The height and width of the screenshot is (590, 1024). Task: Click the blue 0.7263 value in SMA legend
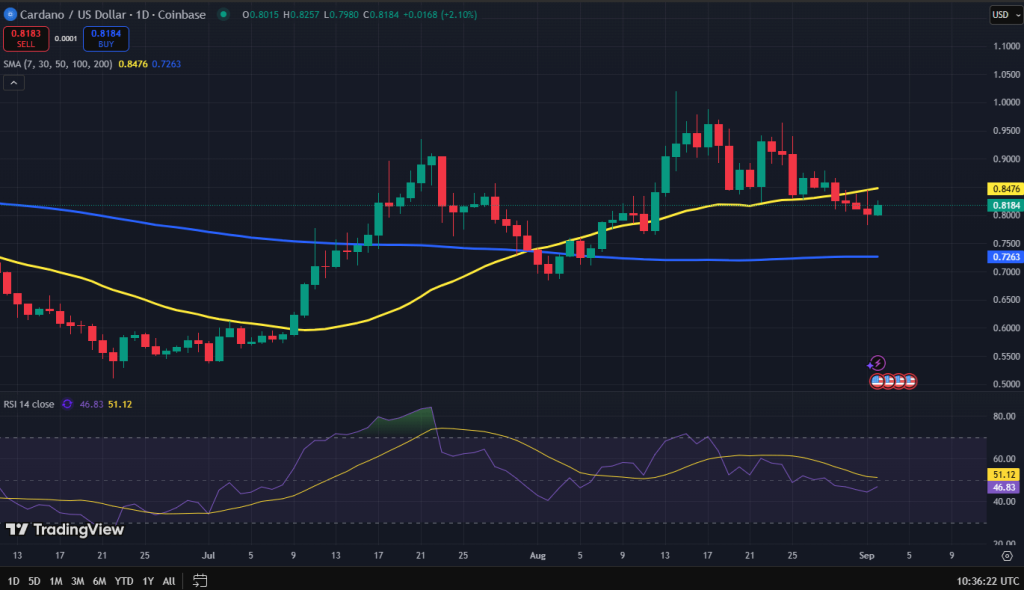(x=167, y=64)
